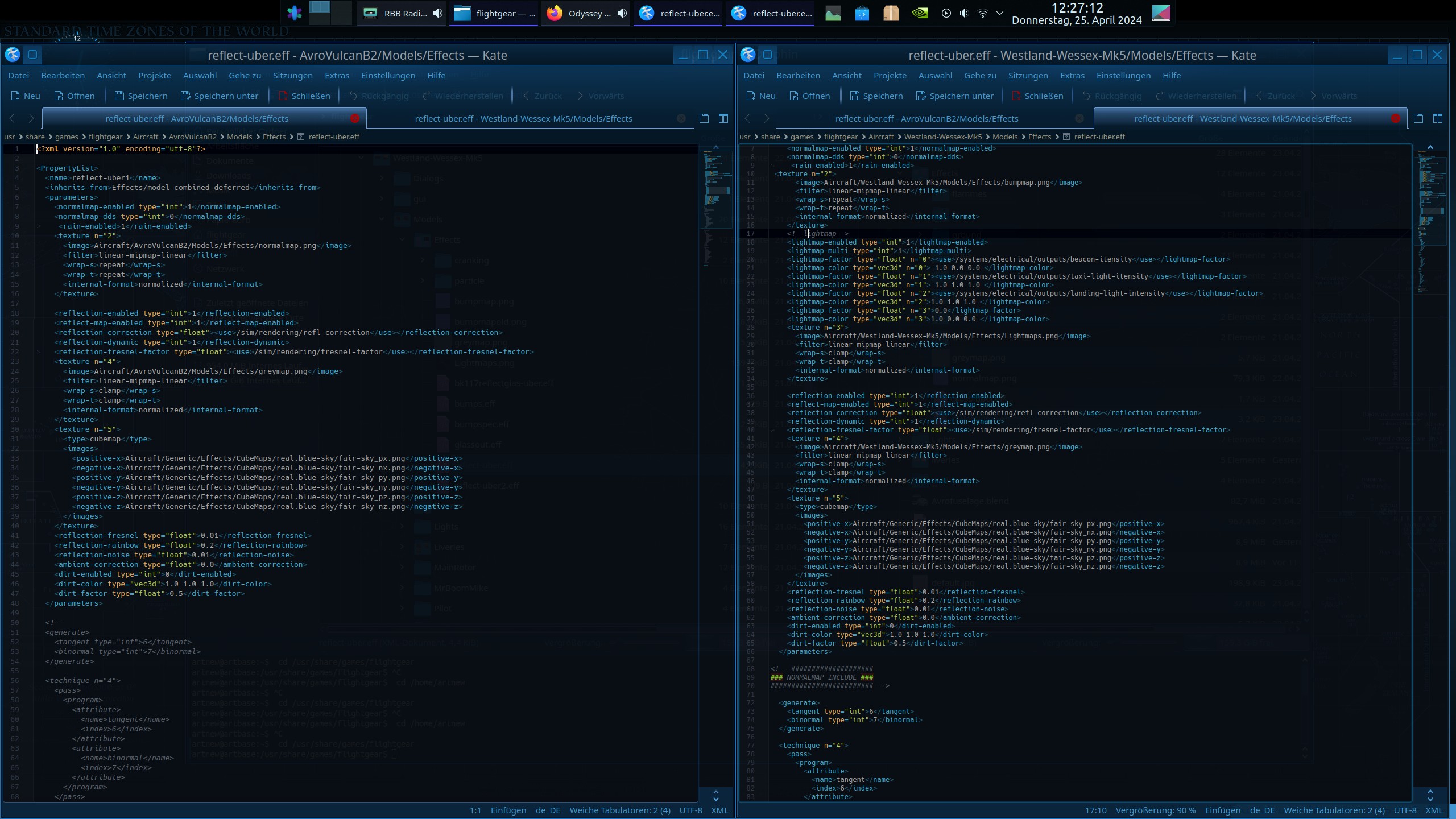
Task: Click minimap scrollbar of AvroVulcanB2 editor
Action: pyautogui.click(x=716, y=466)
